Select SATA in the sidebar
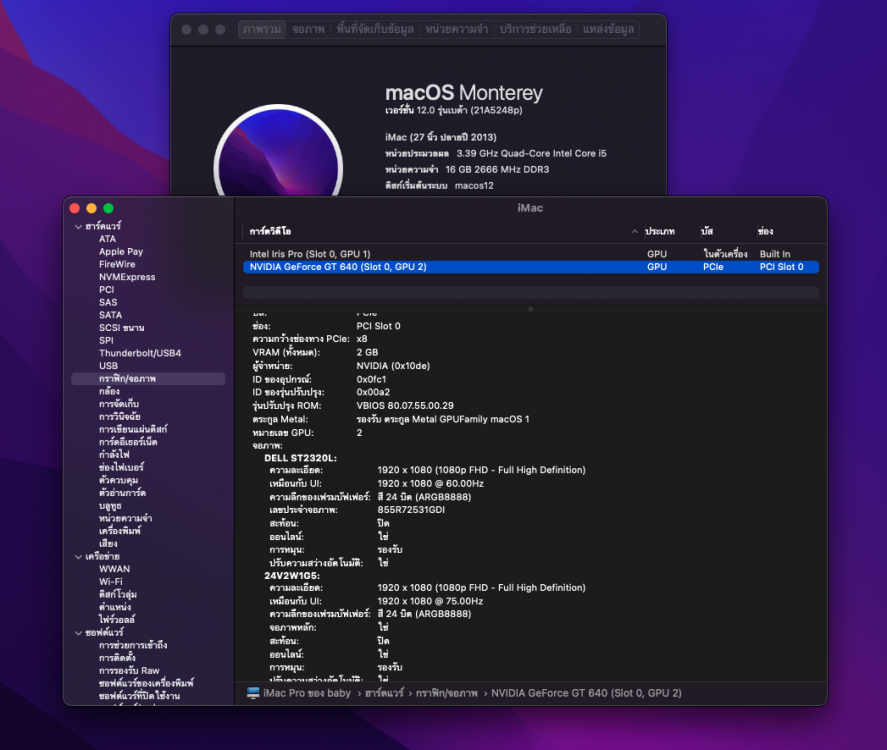Viewport: 887px width, 750px height. pos(110,315)
